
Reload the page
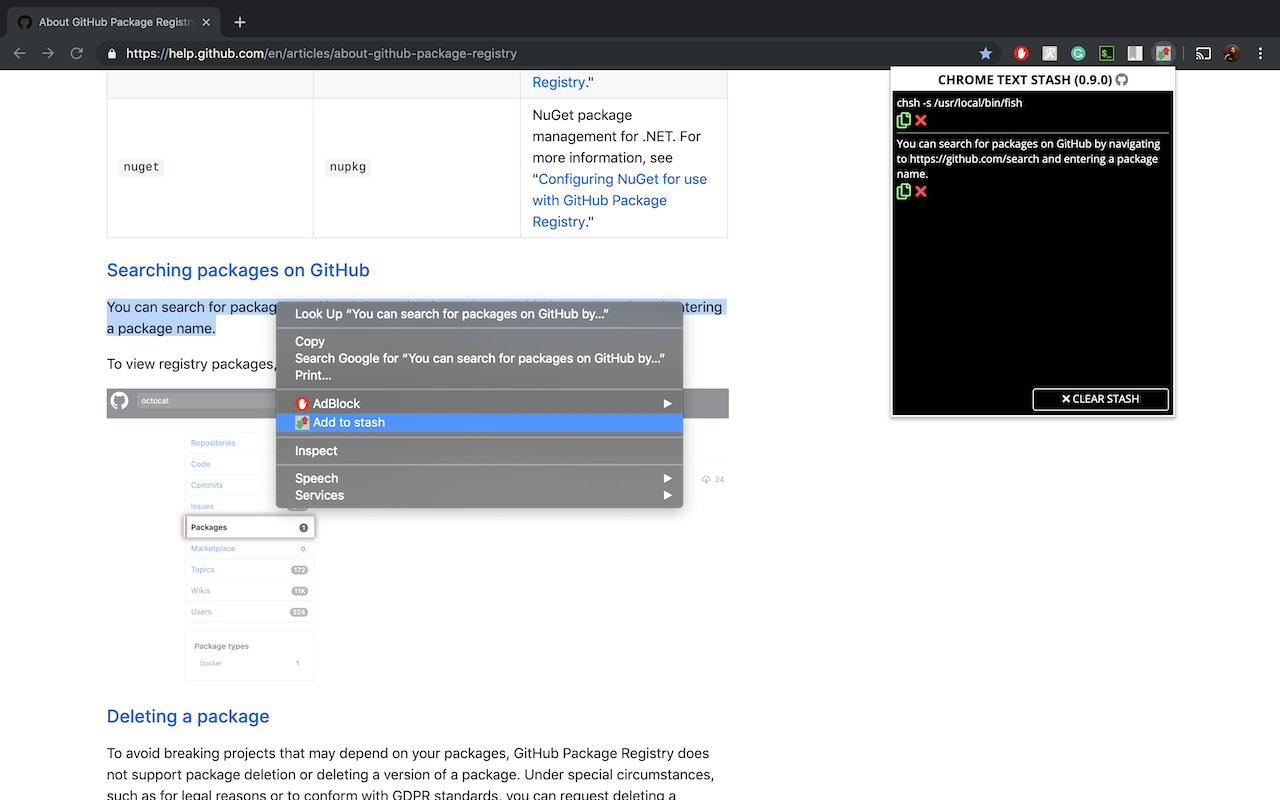[x=77, y=54]
